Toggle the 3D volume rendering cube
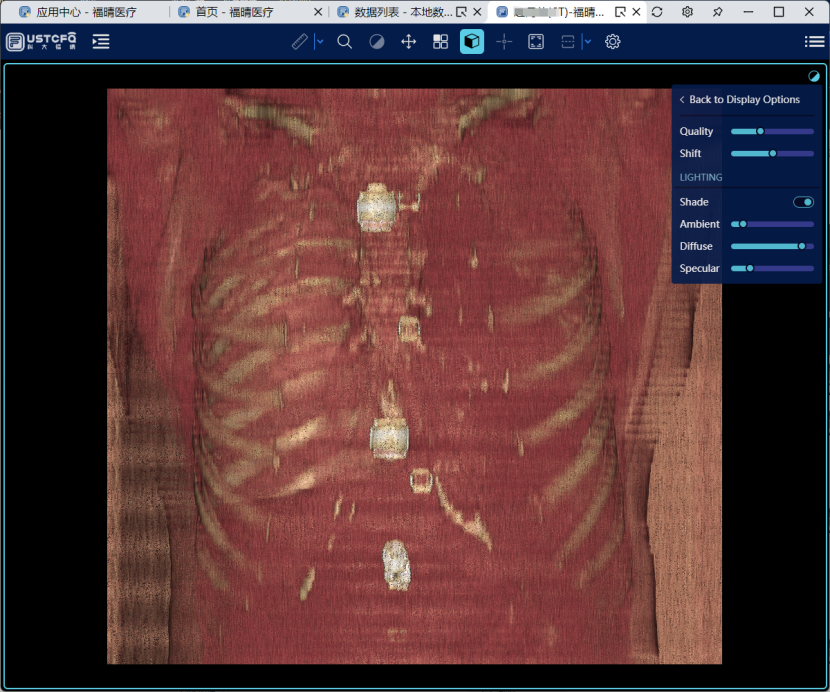Screen dimensions: 830x692 click(x=472, y=42)
